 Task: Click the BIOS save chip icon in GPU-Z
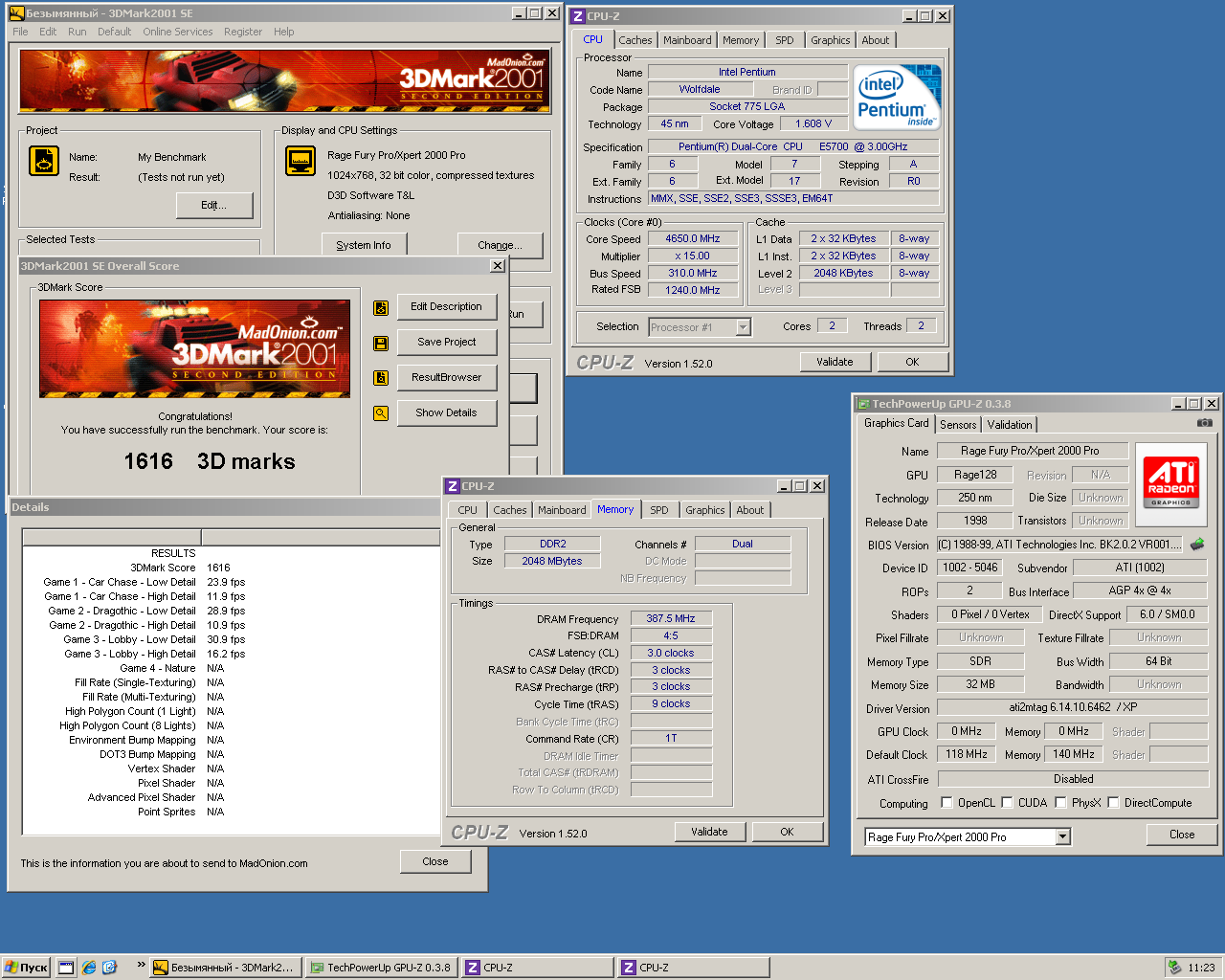pyautogui.click(x=1197, y=545)
